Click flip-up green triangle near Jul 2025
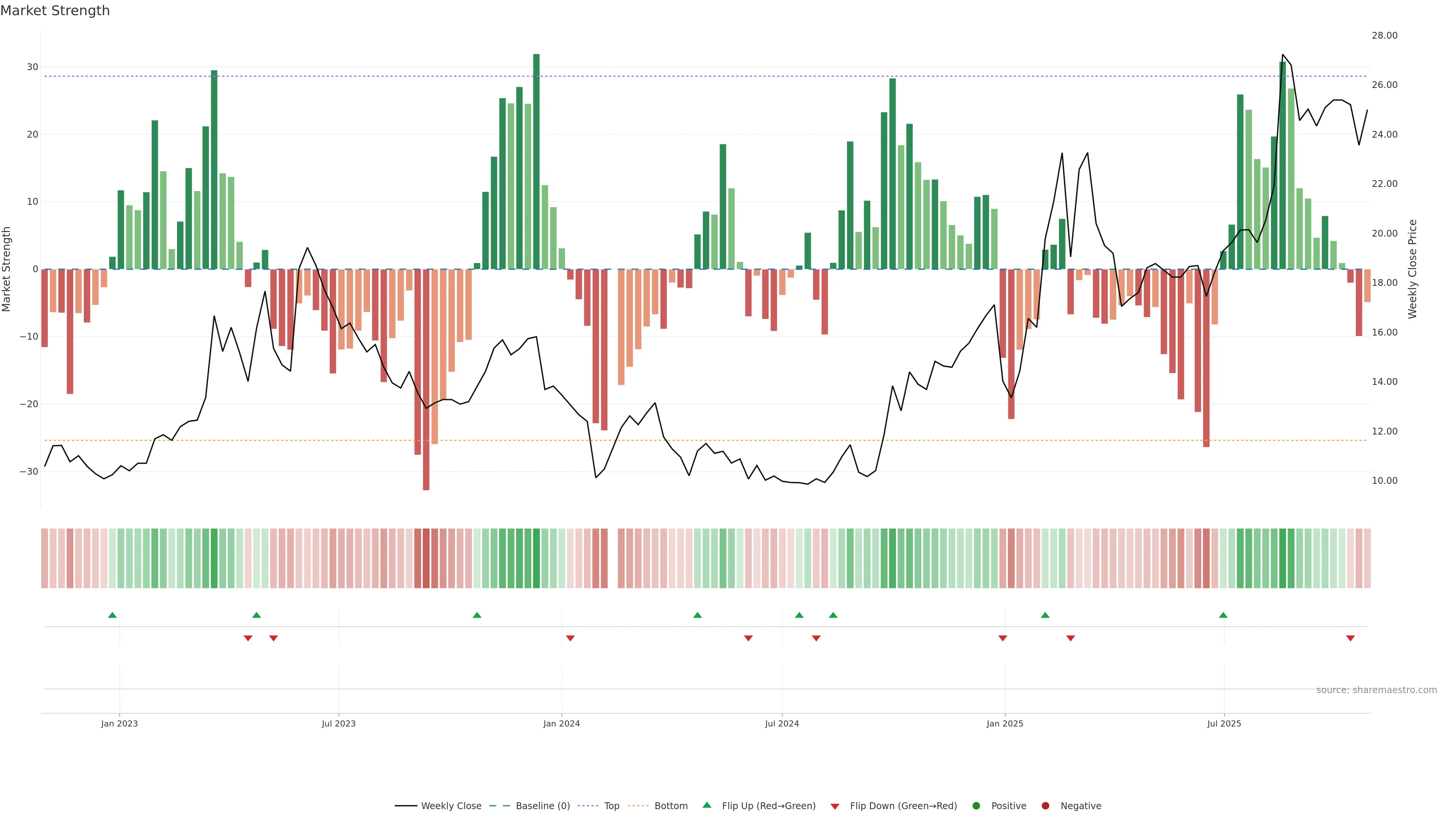1456x819 pixels. [1223, 615]
